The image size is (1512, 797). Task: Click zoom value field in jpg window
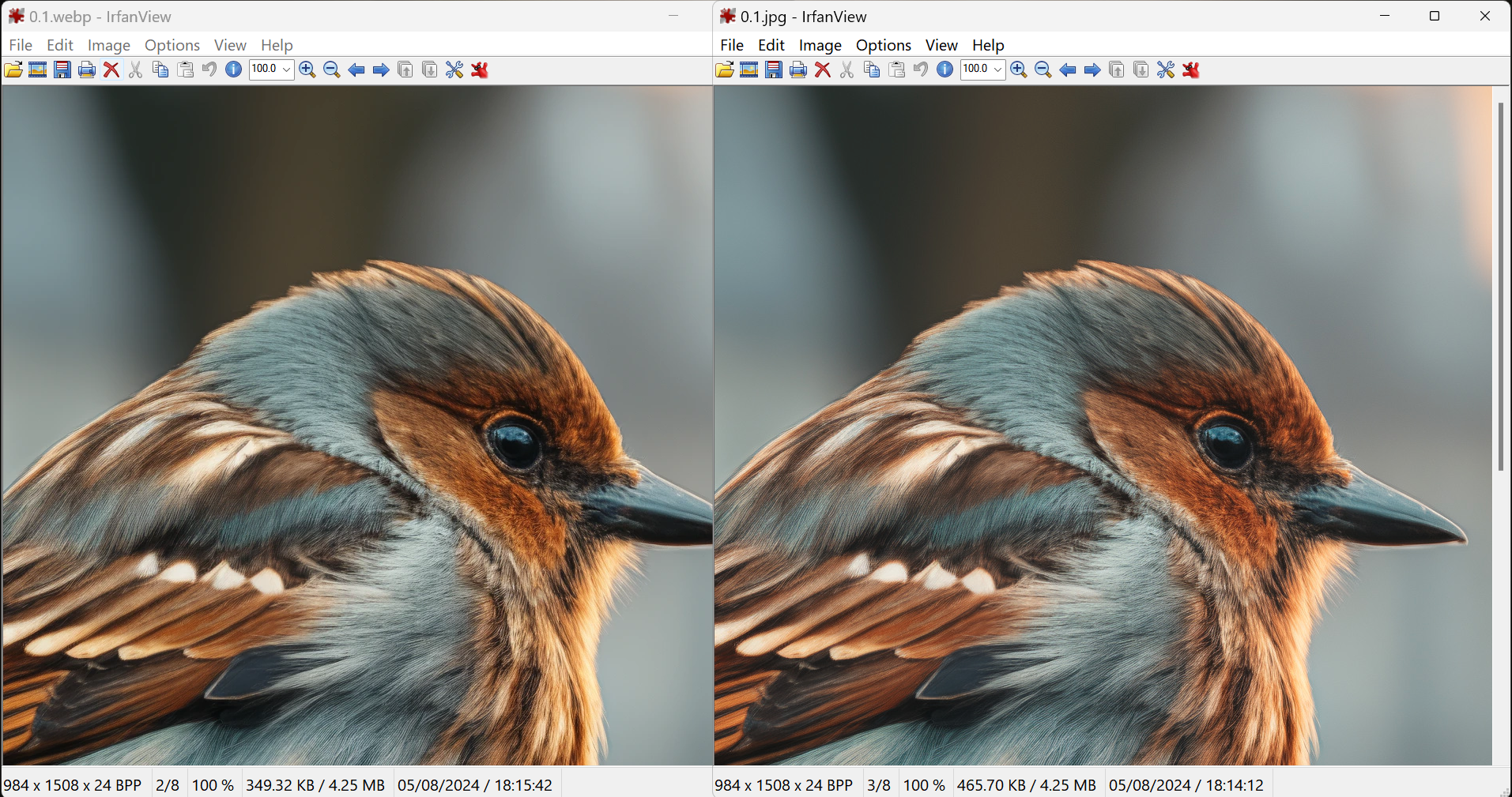(x=976, y=70)
